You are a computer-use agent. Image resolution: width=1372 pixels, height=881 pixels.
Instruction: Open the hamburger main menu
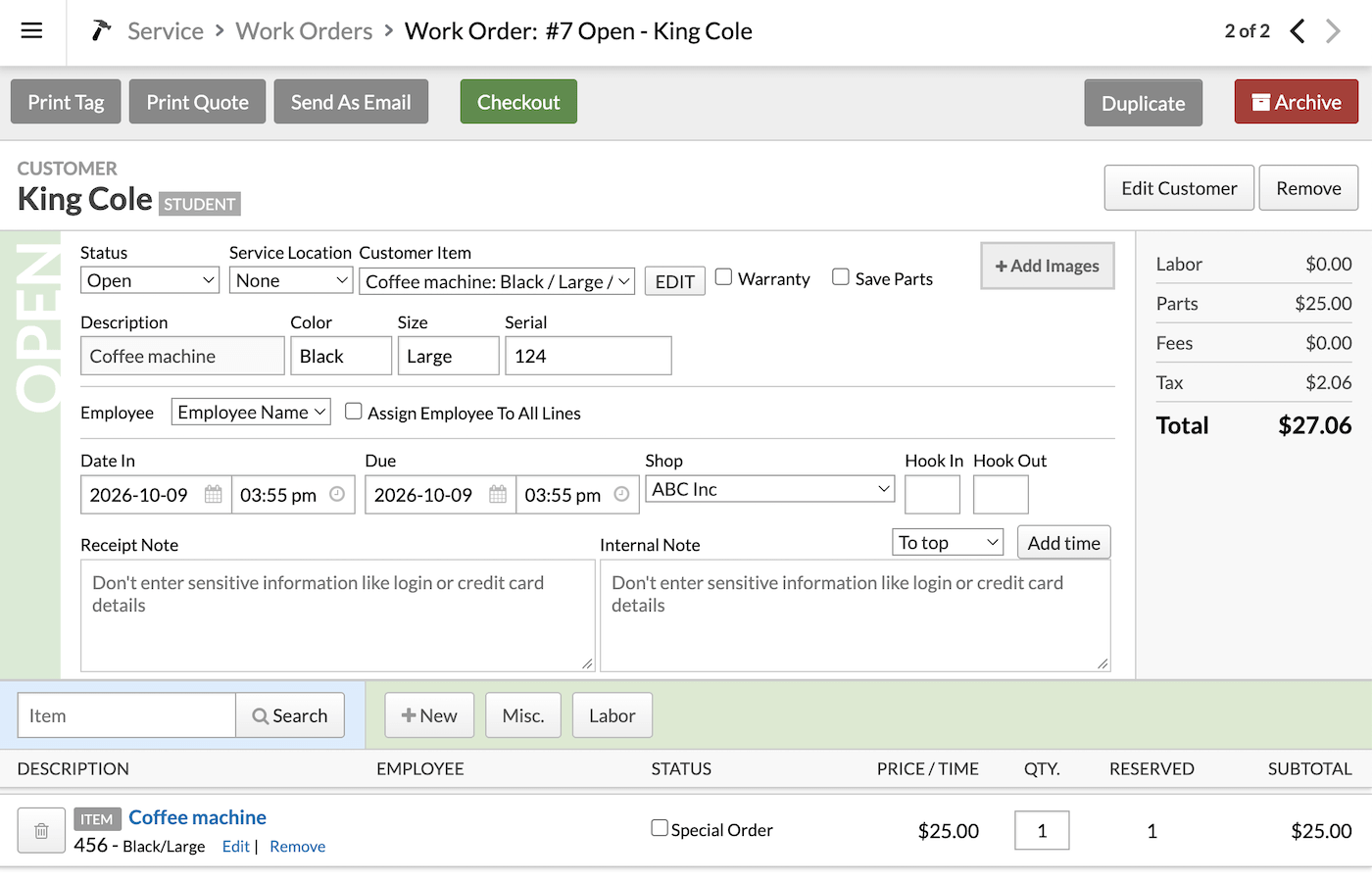click(31, 30)
